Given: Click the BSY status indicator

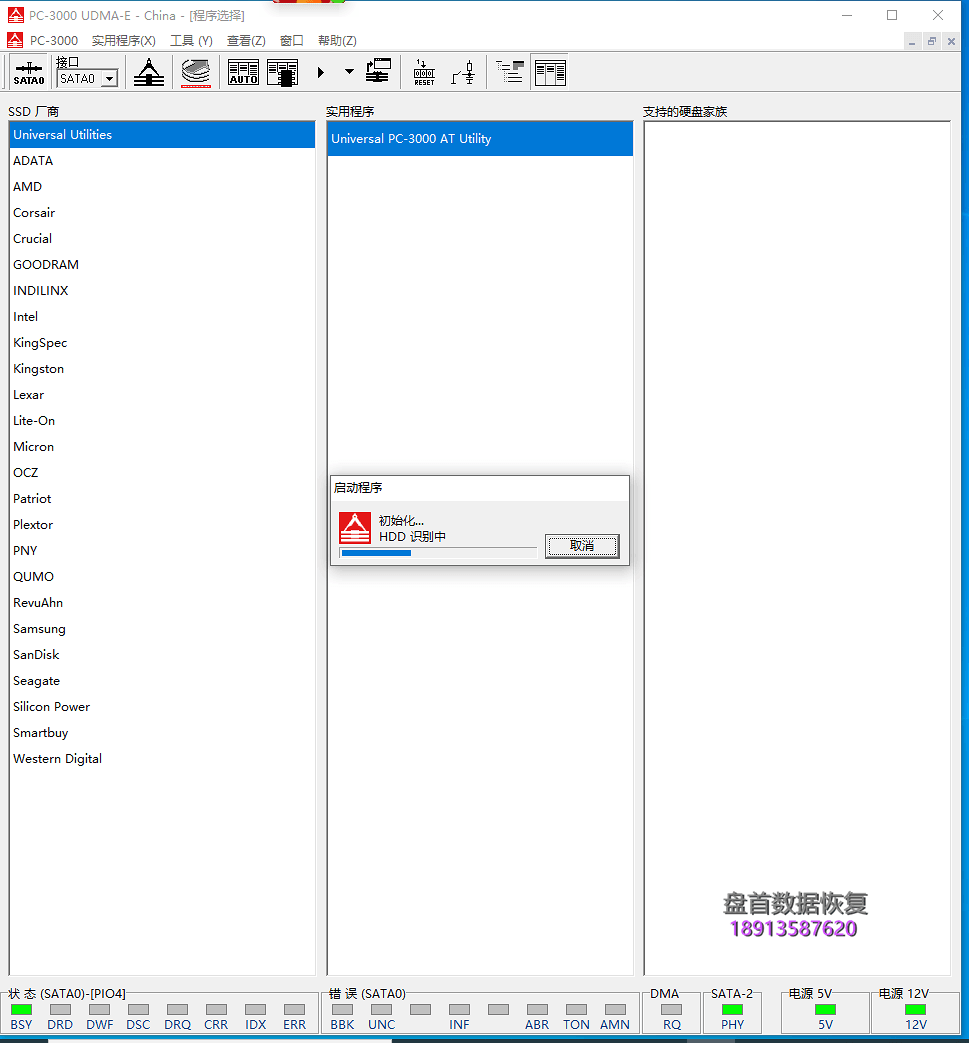Looking at the screenshot, I should pos(21,1010).
